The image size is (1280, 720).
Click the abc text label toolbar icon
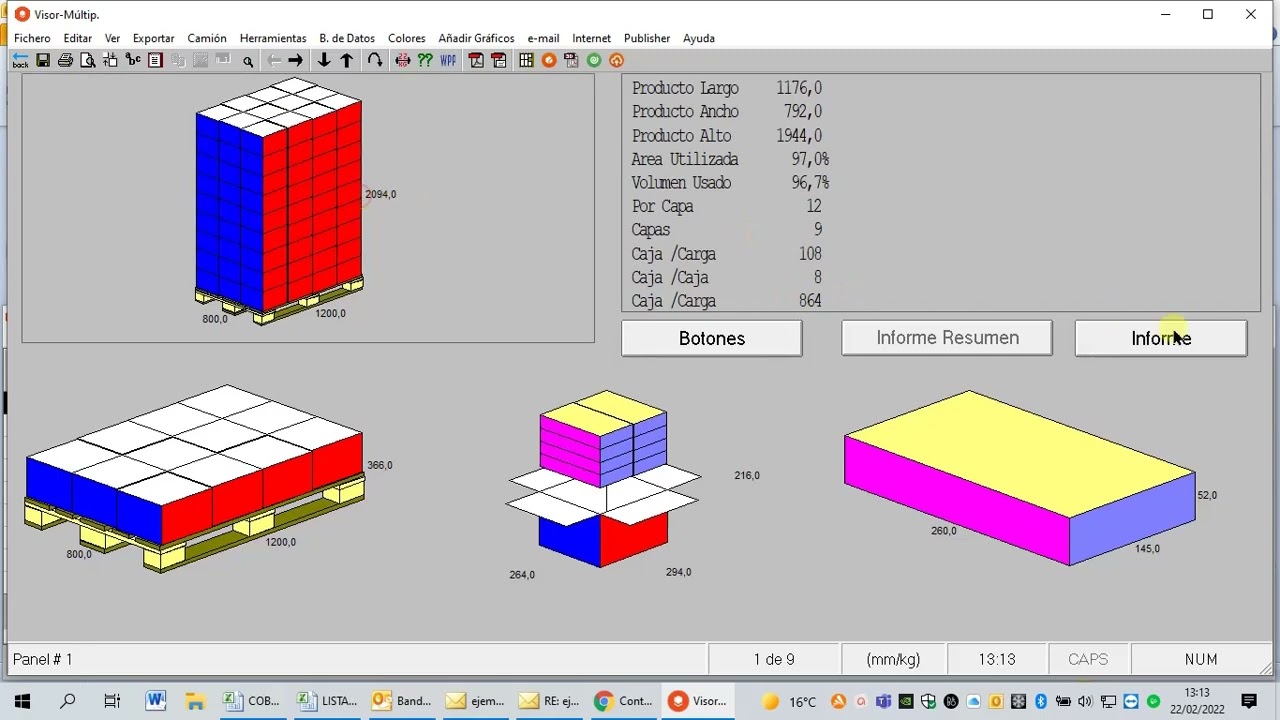click(x=133, y=60)
